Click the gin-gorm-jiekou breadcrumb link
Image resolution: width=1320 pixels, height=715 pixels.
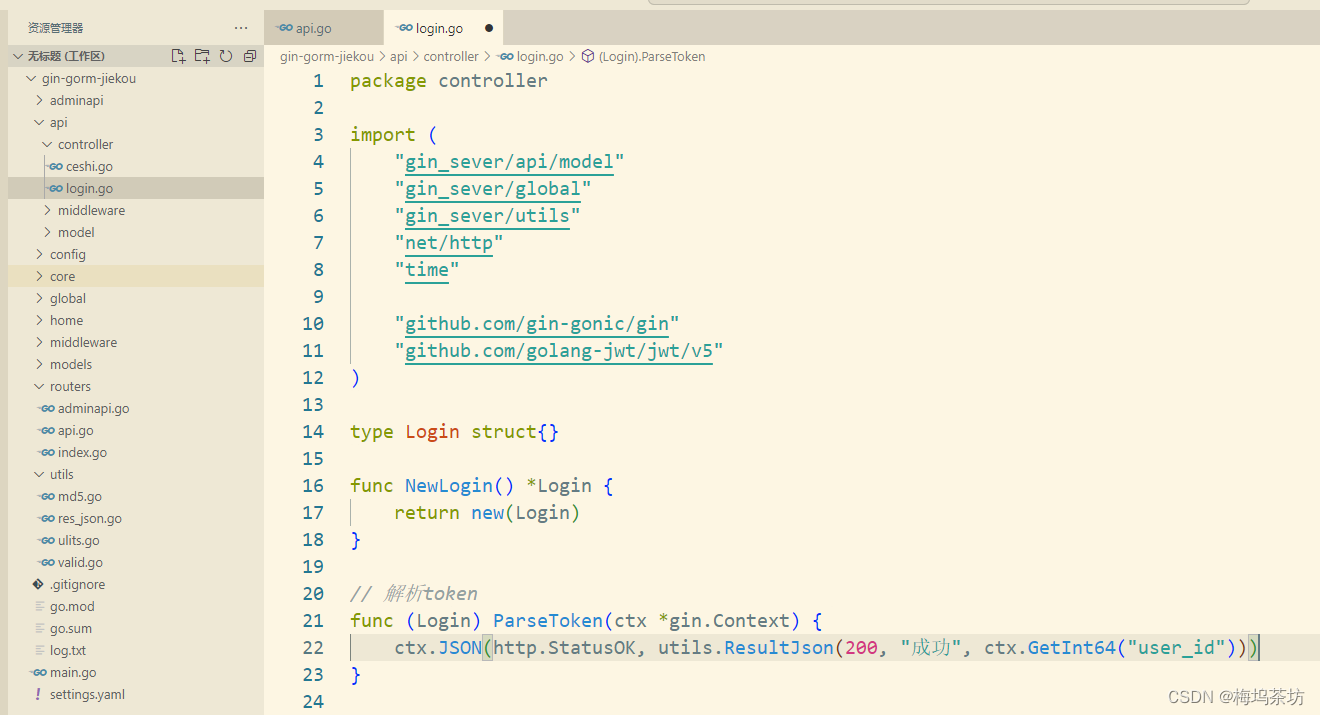coord(326,56)
